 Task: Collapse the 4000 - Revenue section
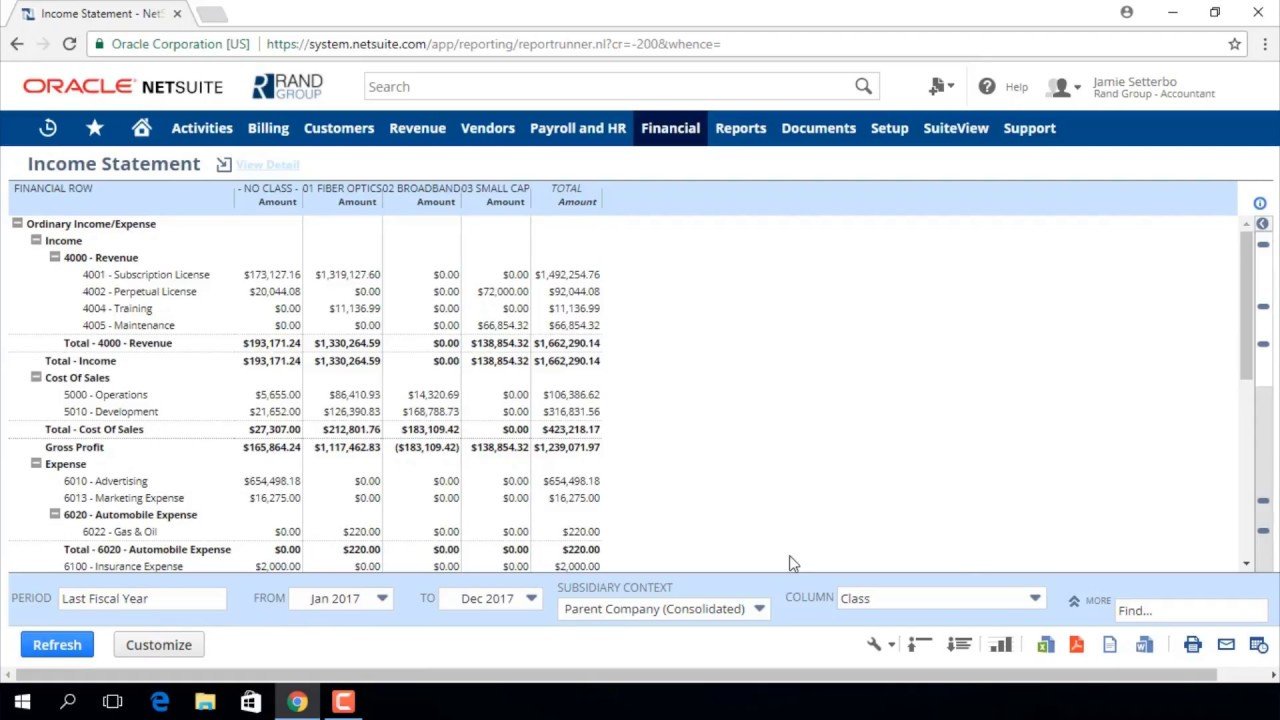click(x=55, y=257)
